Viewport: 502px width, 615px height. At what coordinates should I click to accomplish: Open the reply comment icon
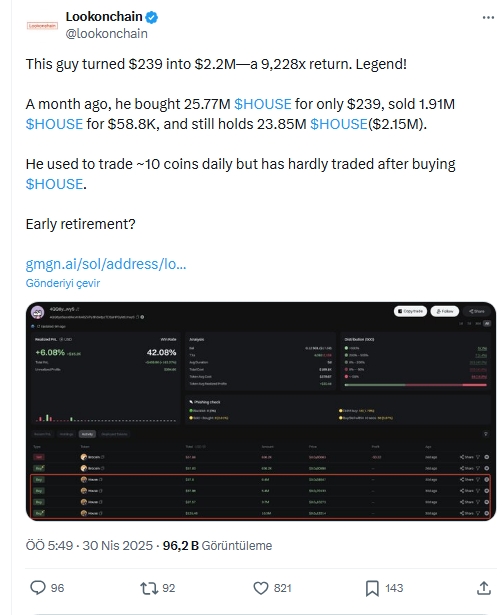click(x=38, y=588)
